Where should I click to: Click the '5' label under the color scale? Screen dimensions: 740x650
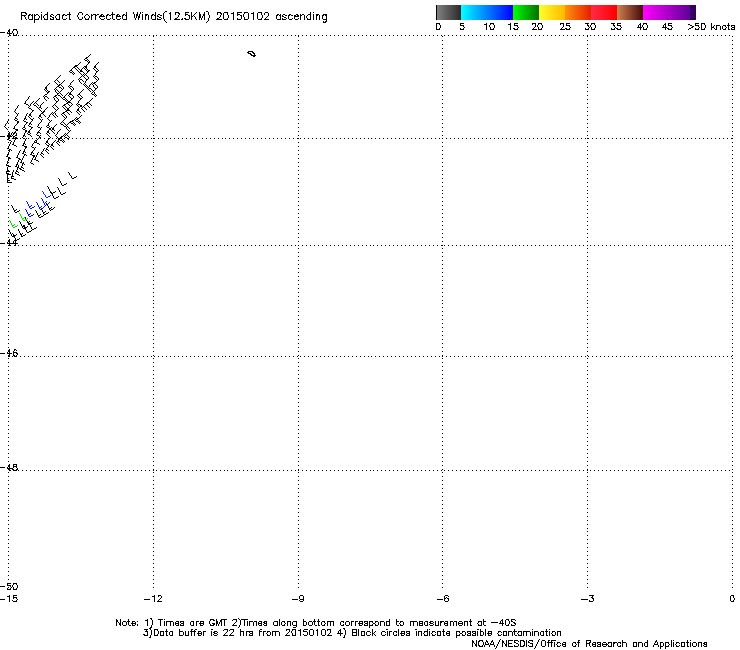(x=462, y=27)
